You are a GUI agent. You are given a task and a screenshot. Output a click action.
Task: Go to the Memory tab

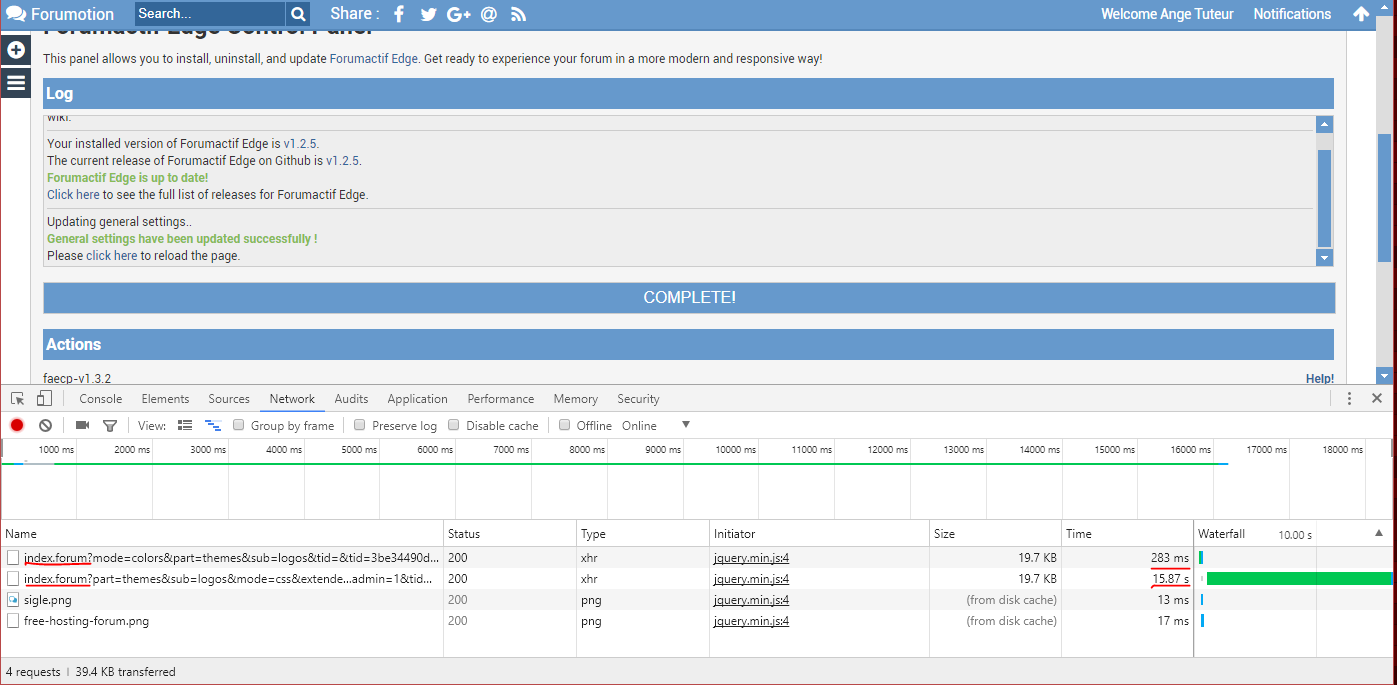click(x=575, y=398)
